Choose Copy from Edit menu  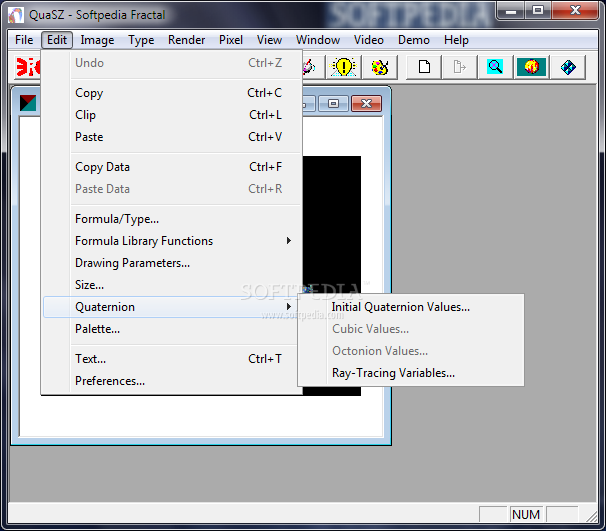click(172, 93)
